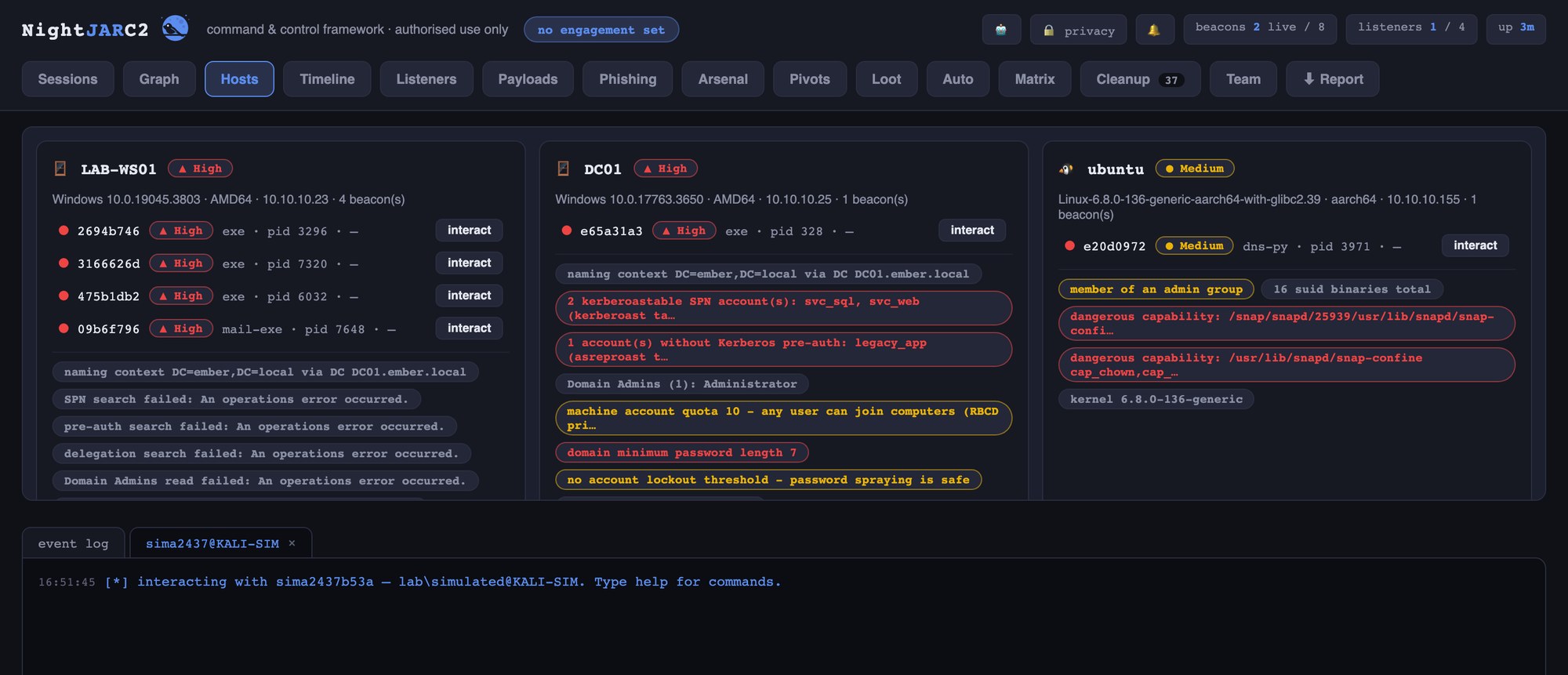Viewport: 1568px width, 675px height.
Task: Select the Hosts tab
Action: pos(239,79)
